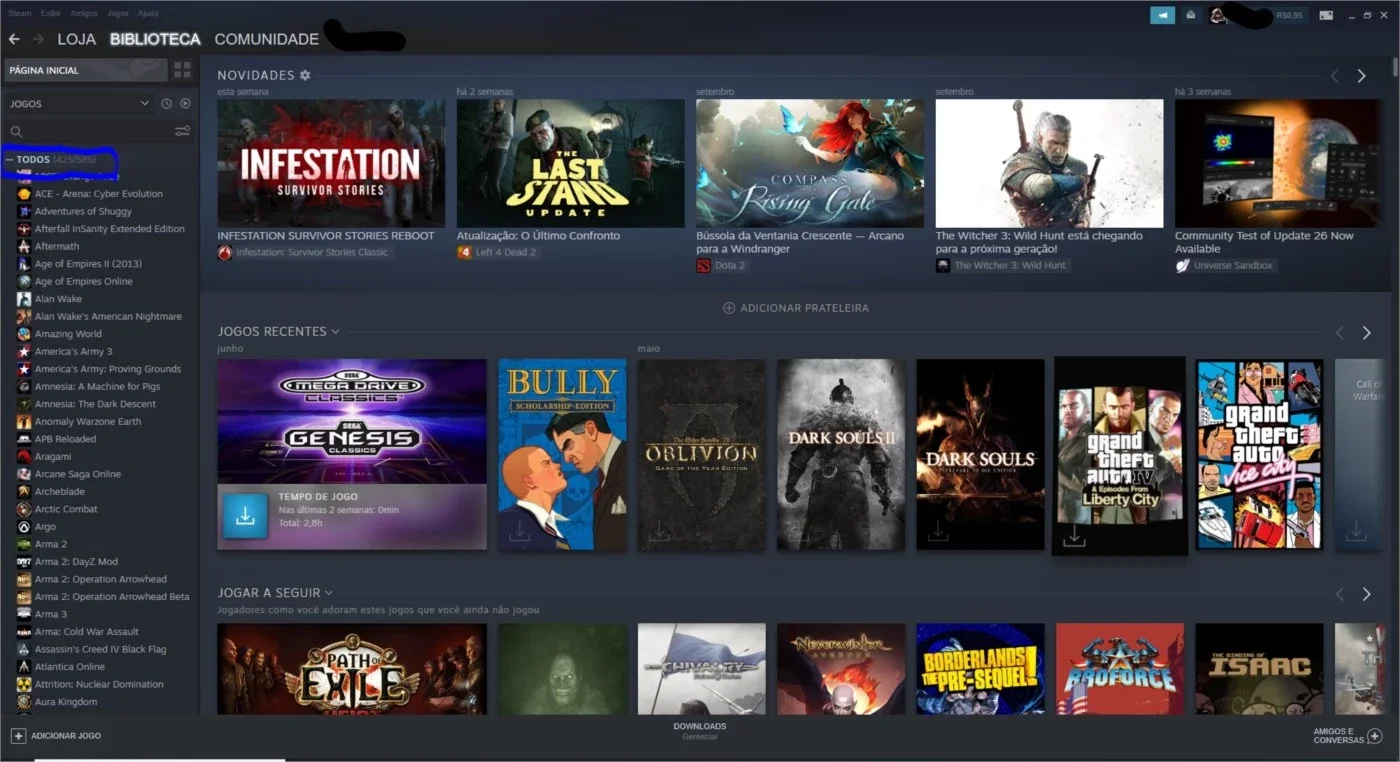The width and height of the screenshot is (1400, 762).
Task: Click the Universe Sandbox game icon
Action: (x=1182, y=265)
